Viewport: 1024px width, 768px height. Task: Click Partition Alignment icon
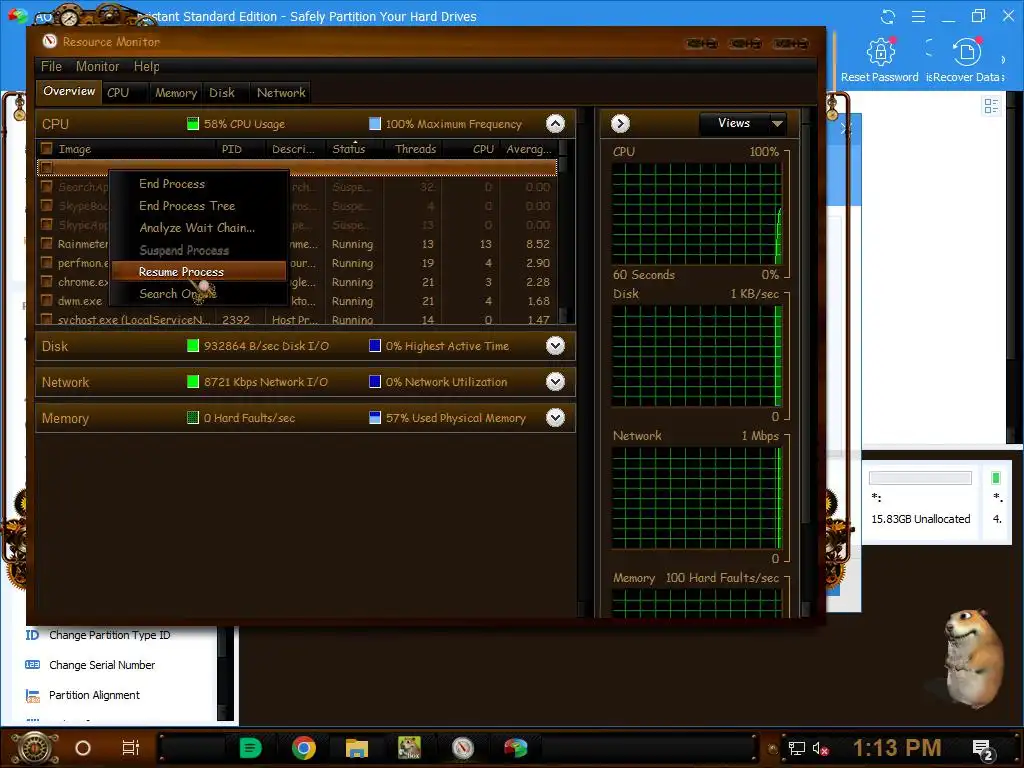click(32, 696)
